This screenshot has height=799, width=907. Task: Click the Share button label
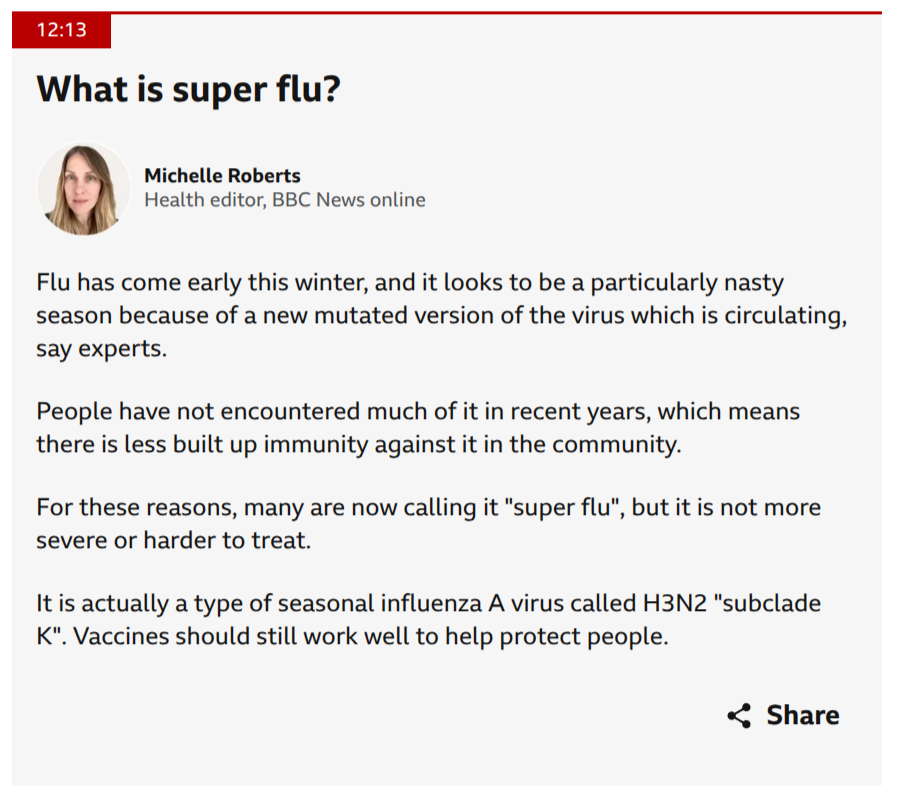[802, 716]
